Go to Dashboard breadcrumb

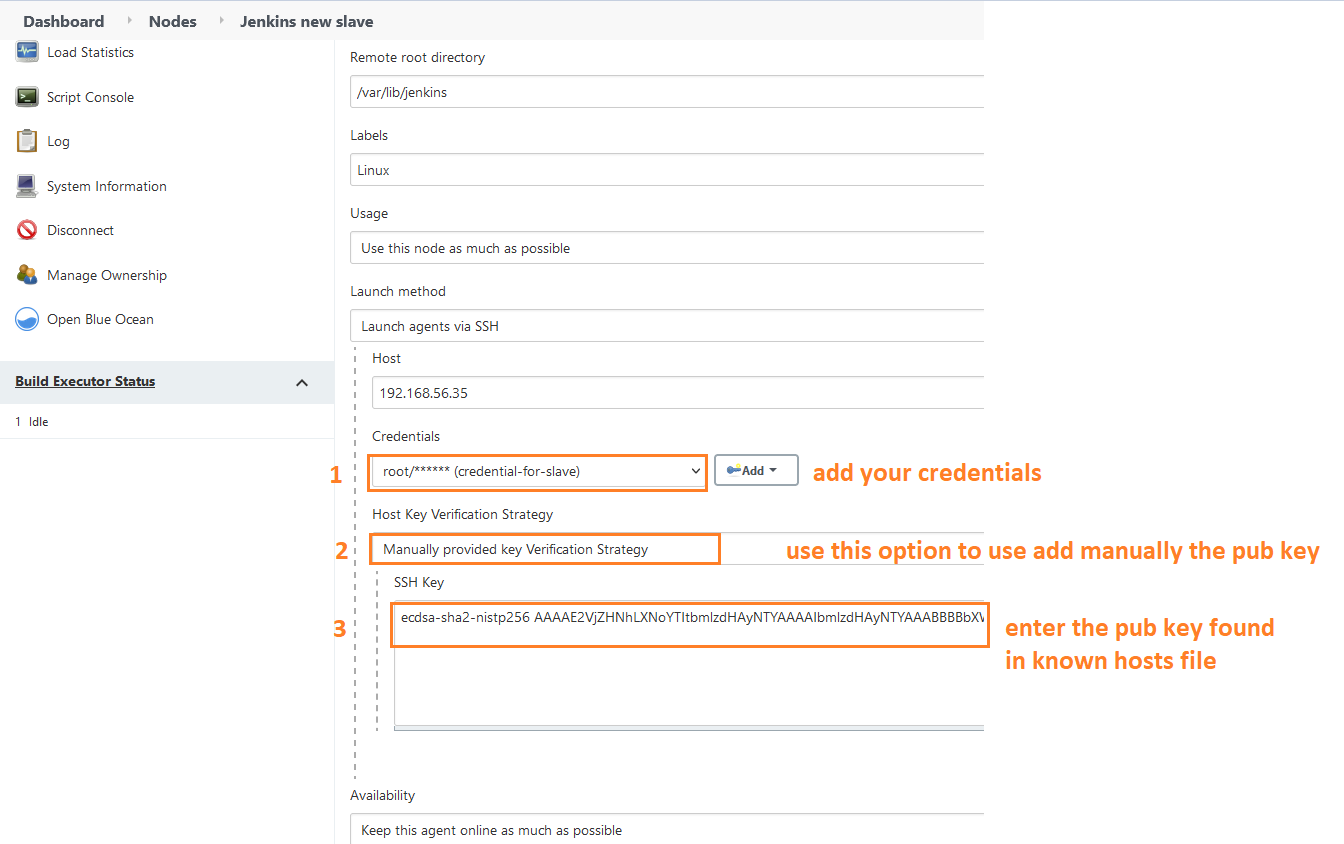click(63, 21)
